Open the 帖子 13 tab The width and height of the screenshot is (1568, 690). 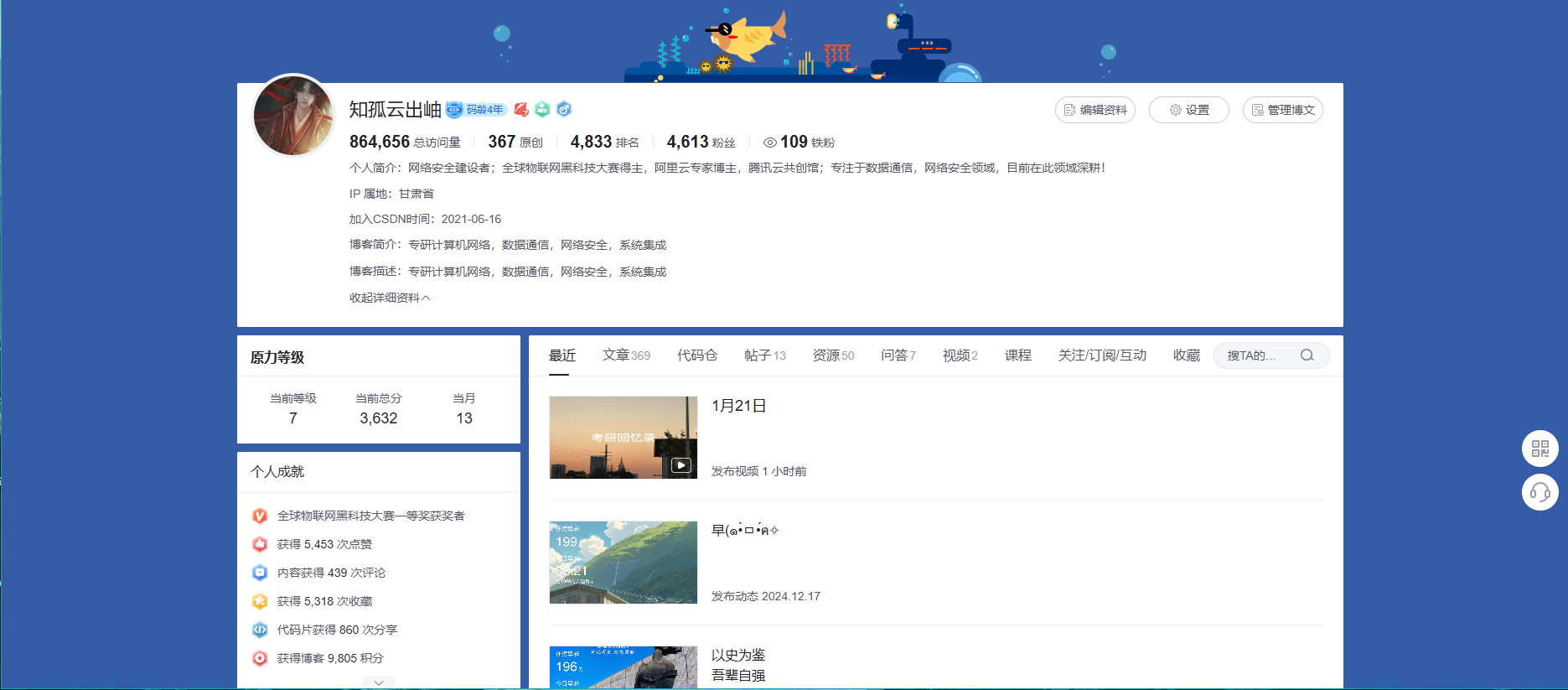coord(765,355)
